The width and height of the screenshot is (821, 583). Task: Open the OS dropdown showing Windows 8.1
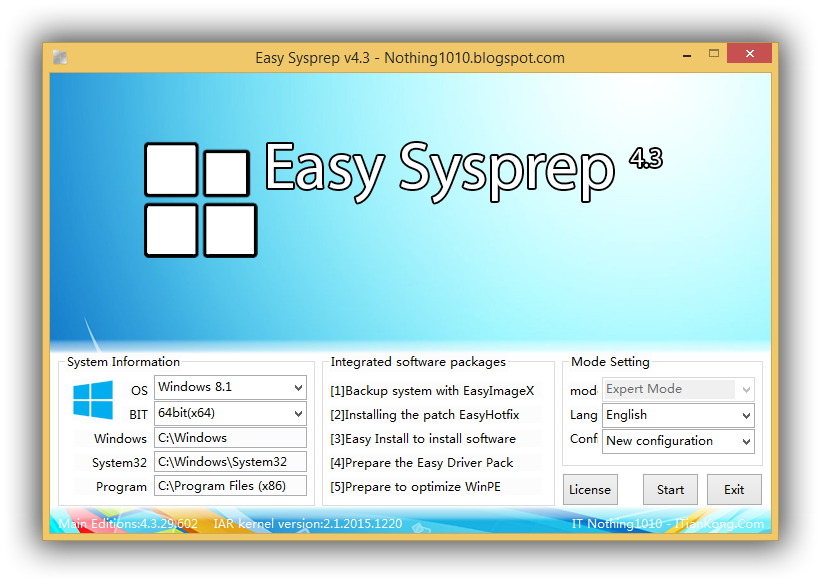(x=230, y=388)
